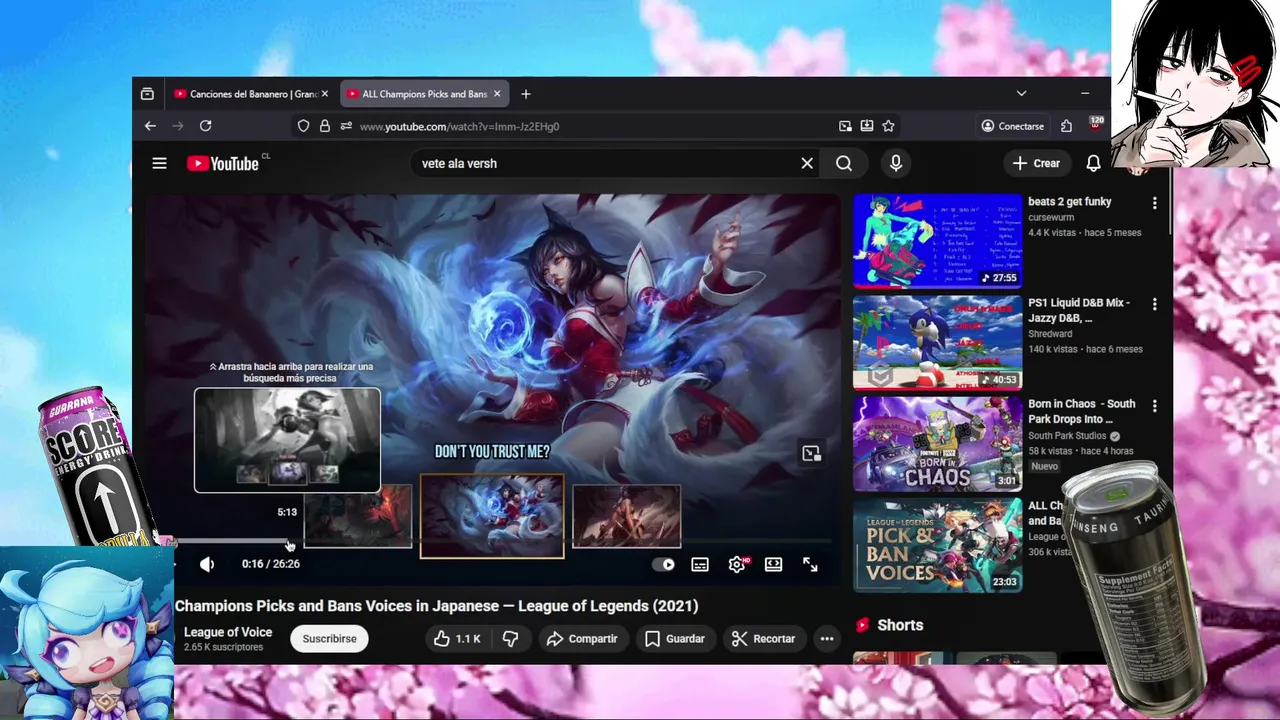The width and height of the screenshot is (1280, 720).
Task: Open the red extension badge showing 120
Action: point(1096,124)
